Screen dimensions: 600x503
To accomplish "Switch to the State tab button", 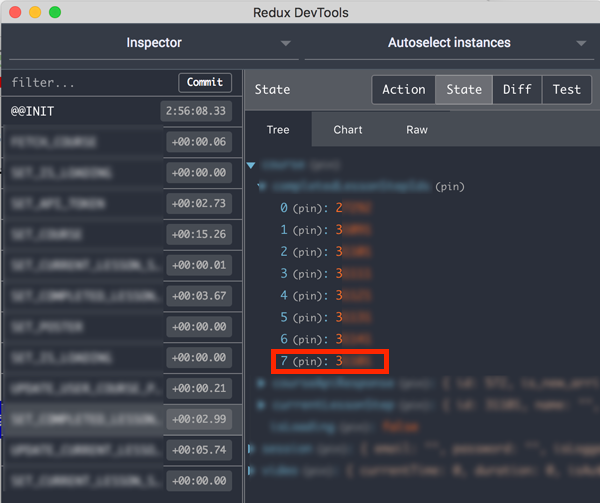I will click(464, 90).
